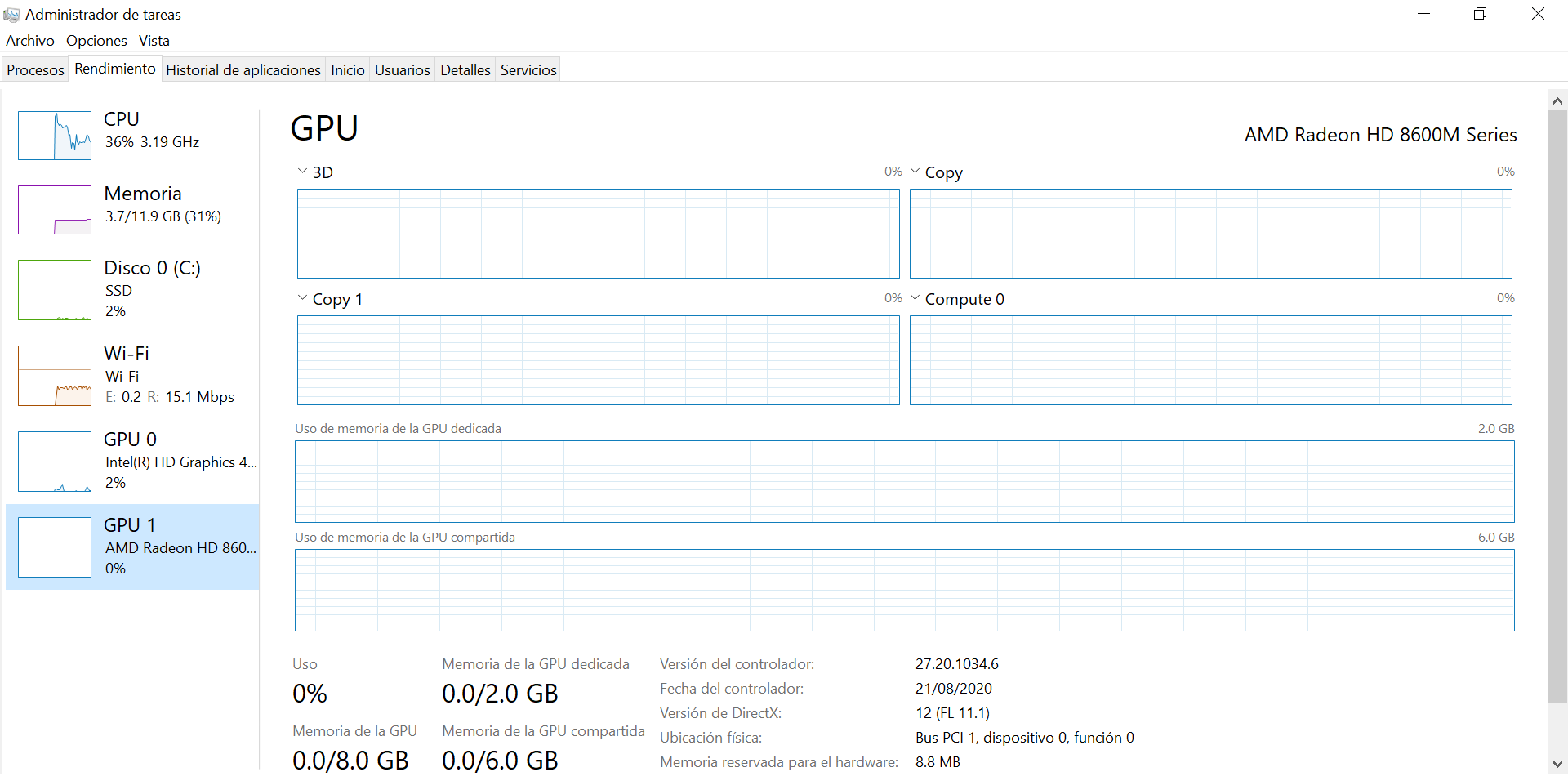Open the Opciones menu
Viewport: 1568px width, 781px height.
pyautogui.click(x=96, y=41)
